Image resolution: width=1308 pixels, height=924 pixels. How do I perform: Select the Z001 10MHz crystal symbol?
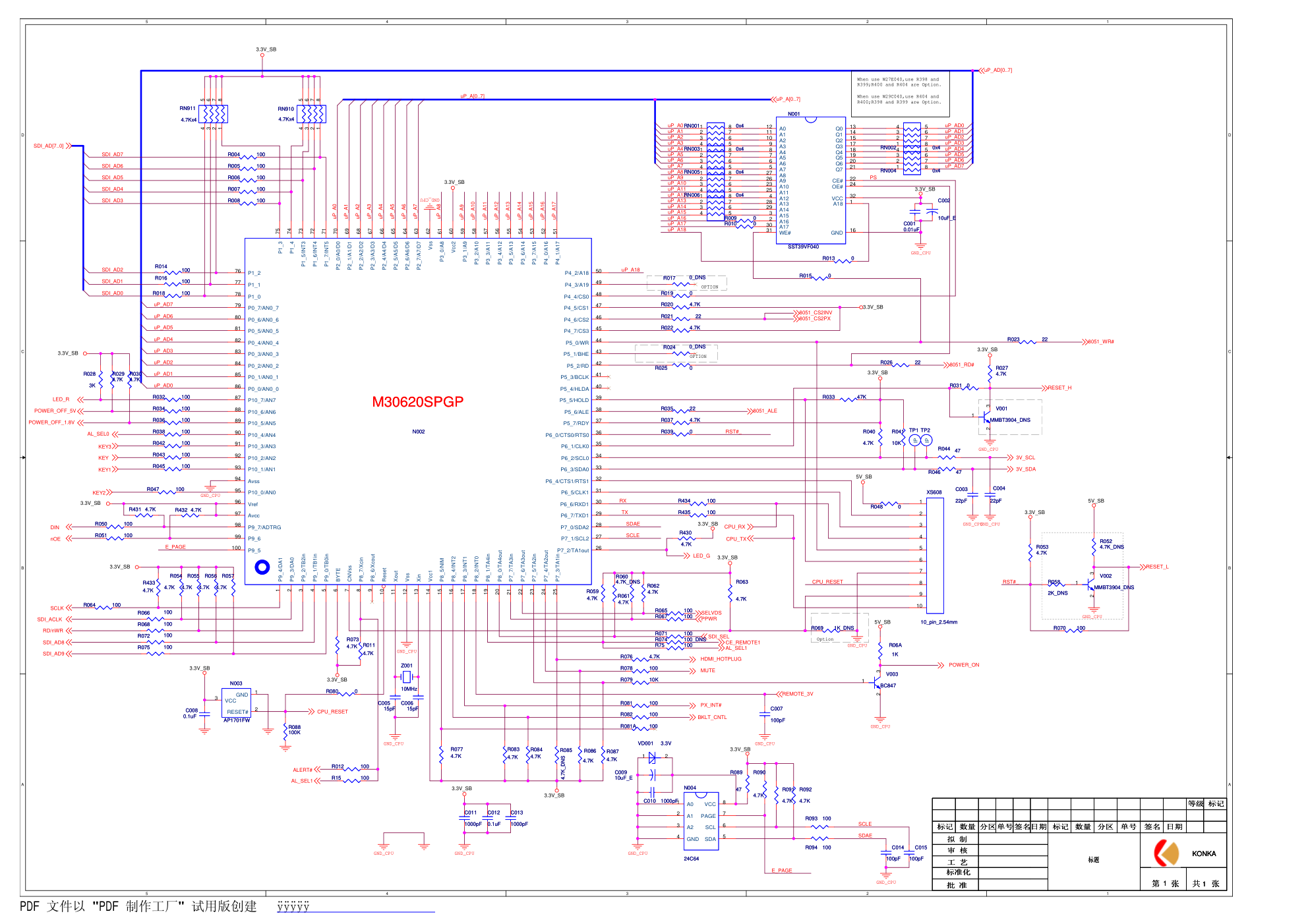coord(407,677)
